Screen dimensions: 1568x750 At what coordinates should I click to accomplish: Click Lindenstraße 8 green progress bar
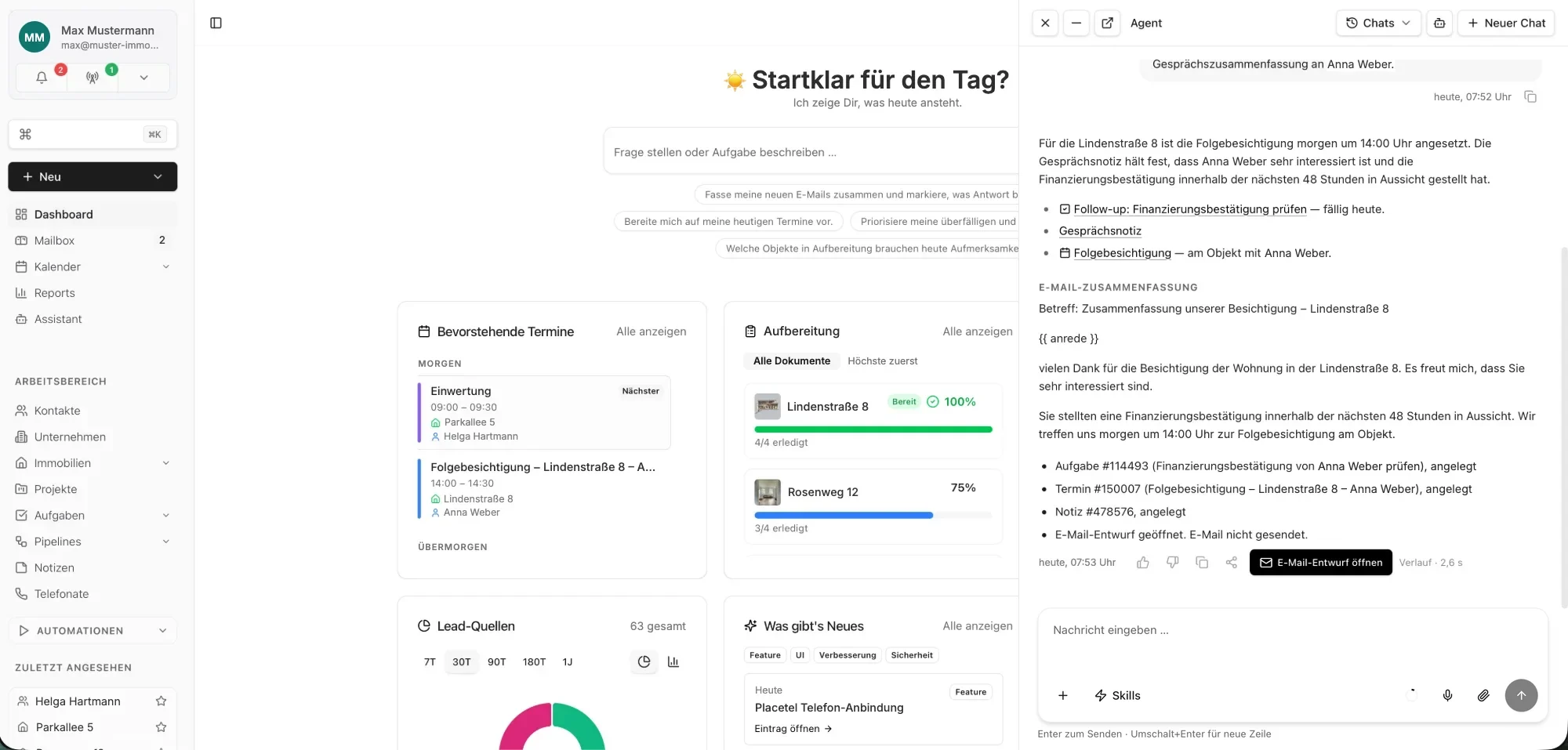click(873, 429)
